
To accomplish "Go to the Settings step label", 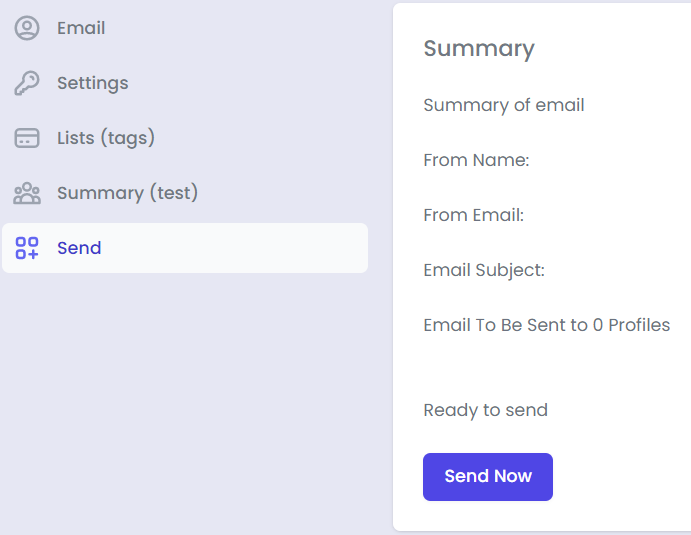I will (92, 83).
